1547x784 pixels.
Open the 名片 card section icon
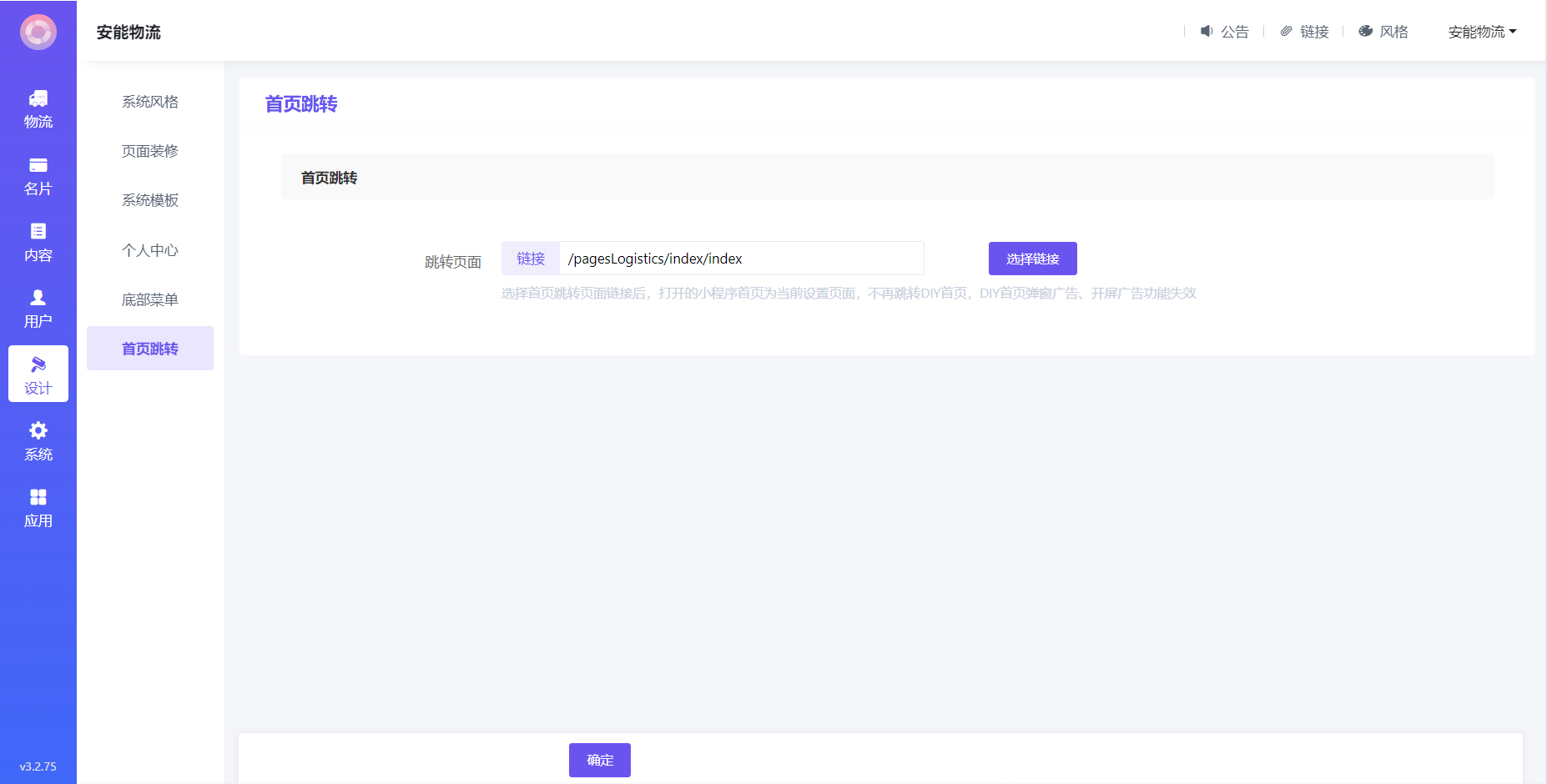38,165
